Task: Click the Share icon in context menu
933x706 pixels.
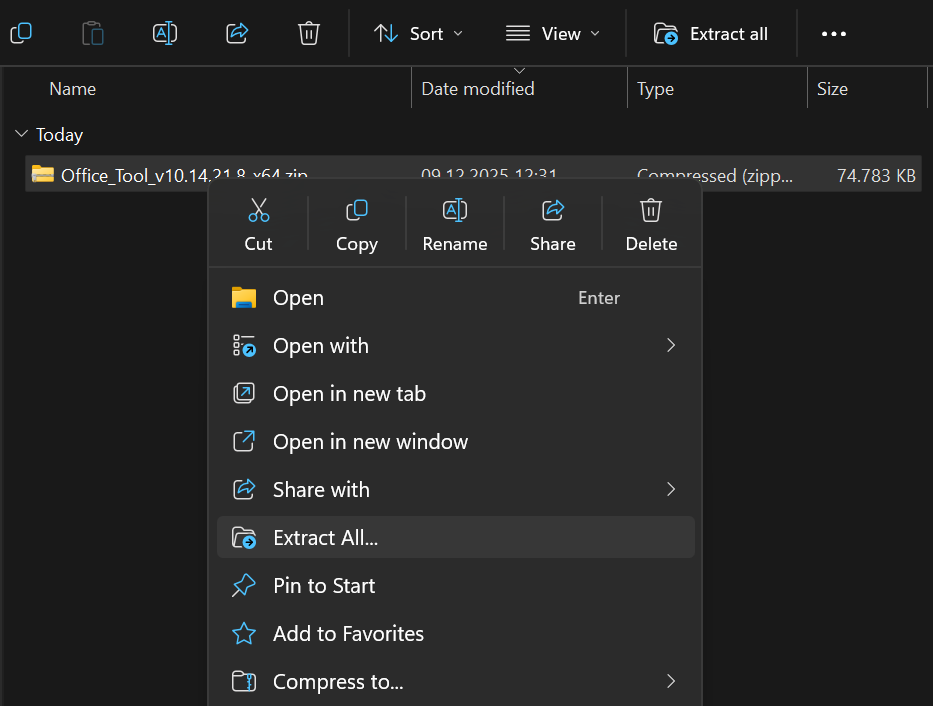Action: [553, 211]
